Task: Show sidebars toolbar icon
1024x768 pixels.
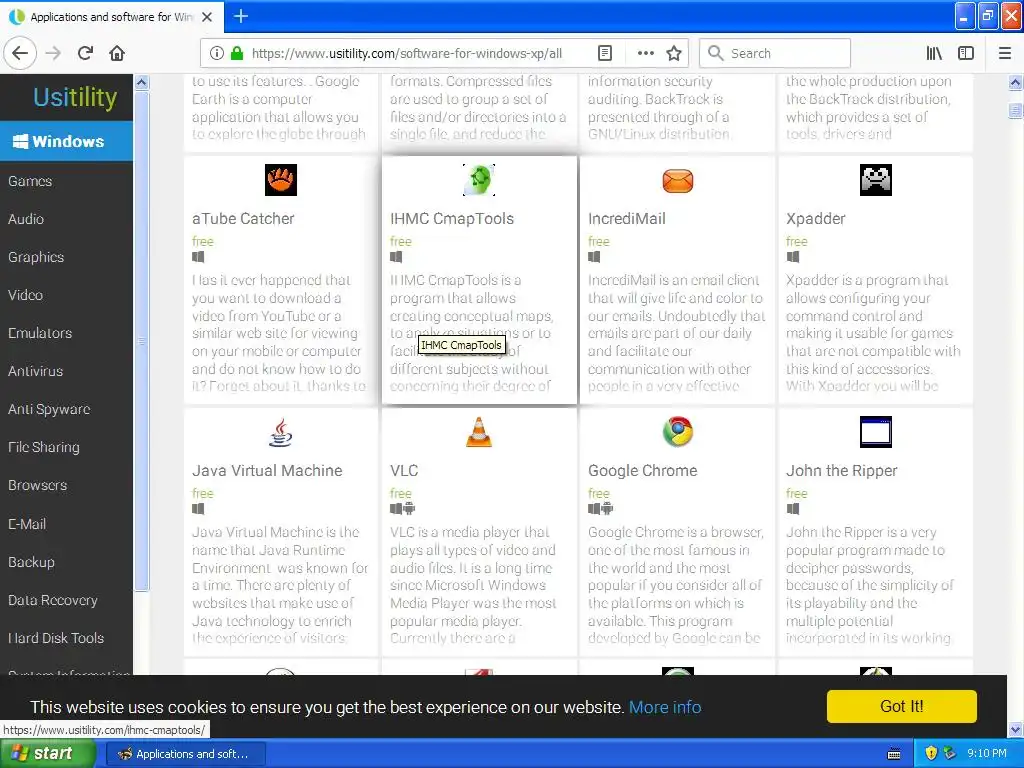Action: [x=966, y=53]
